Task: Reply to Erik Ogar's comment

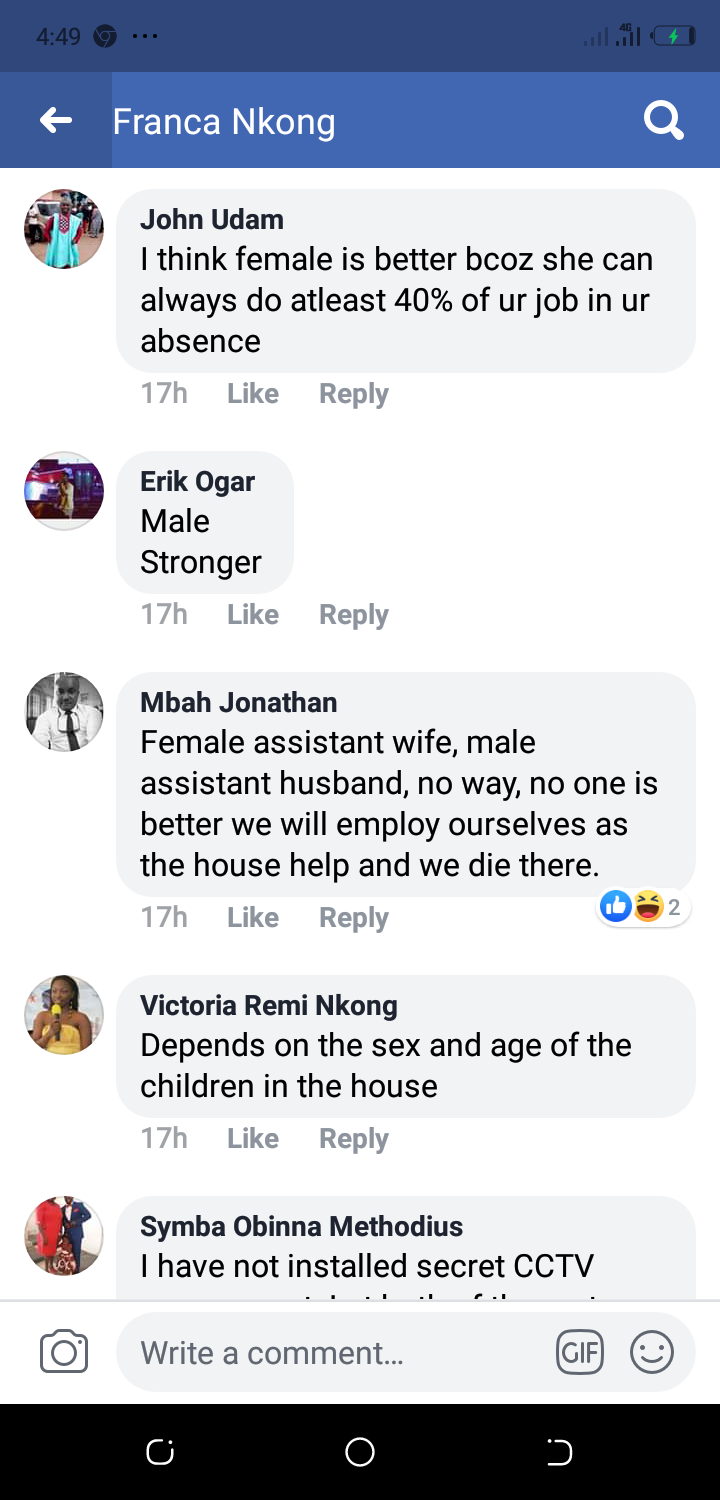Action: [353, 615]
